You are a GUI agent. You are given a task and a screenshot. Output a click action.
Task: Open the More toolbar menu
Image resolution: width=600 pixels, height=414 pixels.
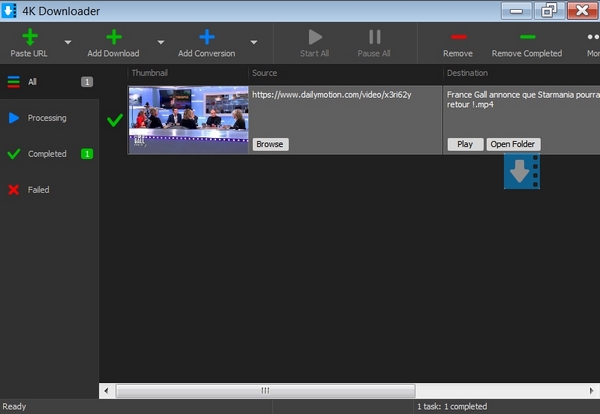(593, 42)
